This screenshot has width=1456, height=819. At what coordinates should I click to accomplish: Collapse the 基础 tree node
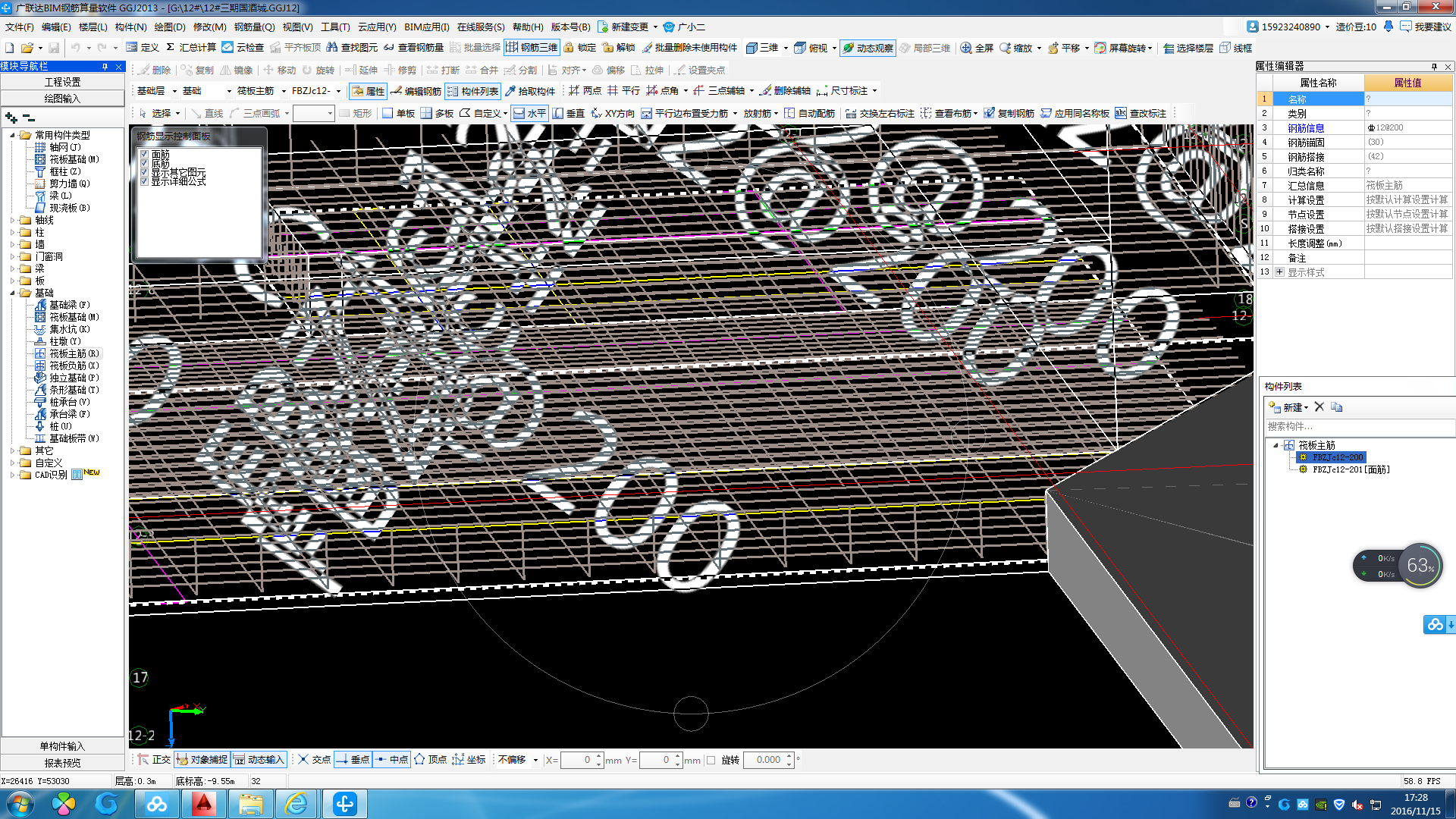click(x=12, y=293)
